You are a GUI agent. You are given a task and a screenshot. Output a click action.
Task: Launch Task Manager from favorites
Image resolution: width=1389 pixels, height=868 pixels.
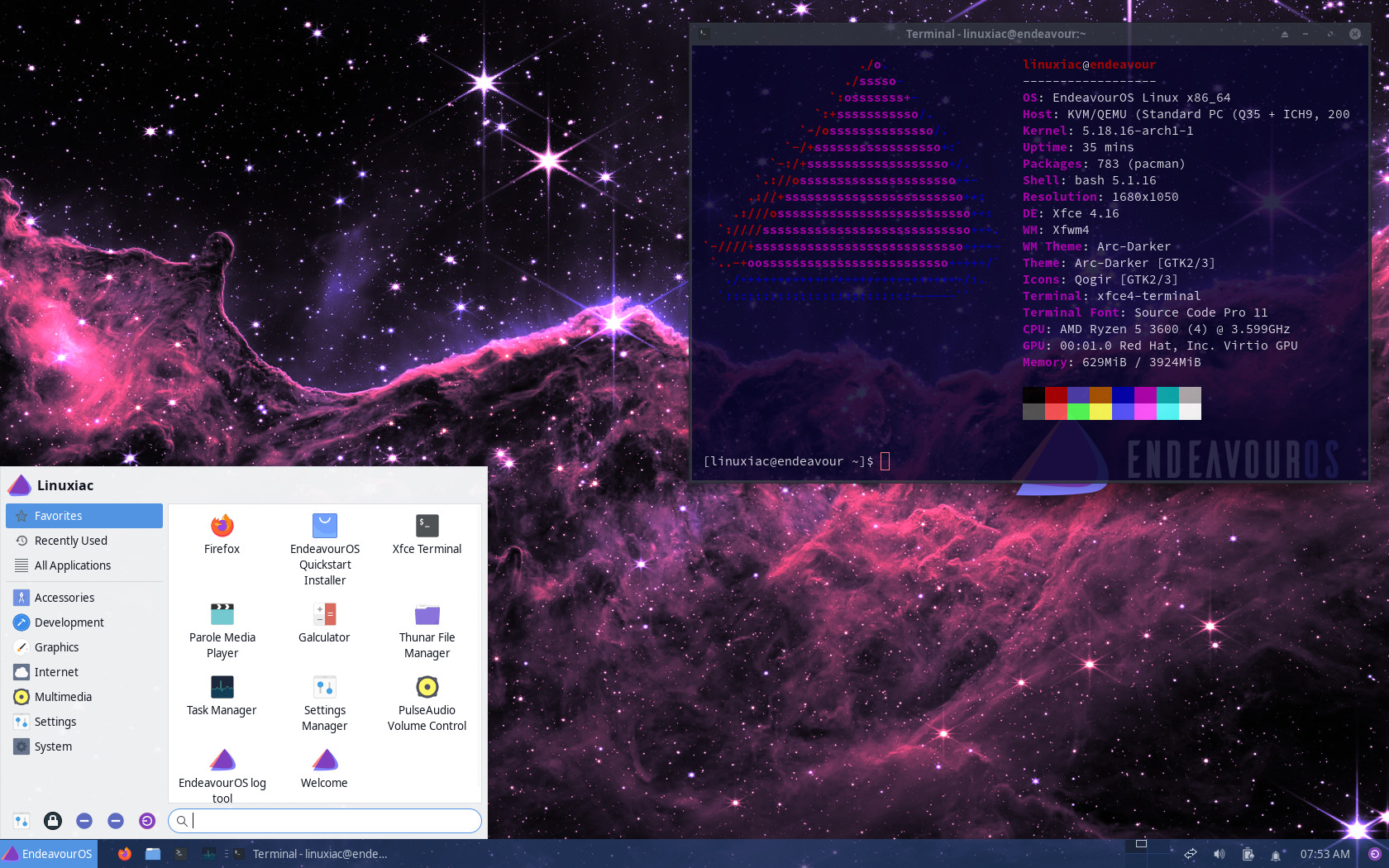coord(222,695)
